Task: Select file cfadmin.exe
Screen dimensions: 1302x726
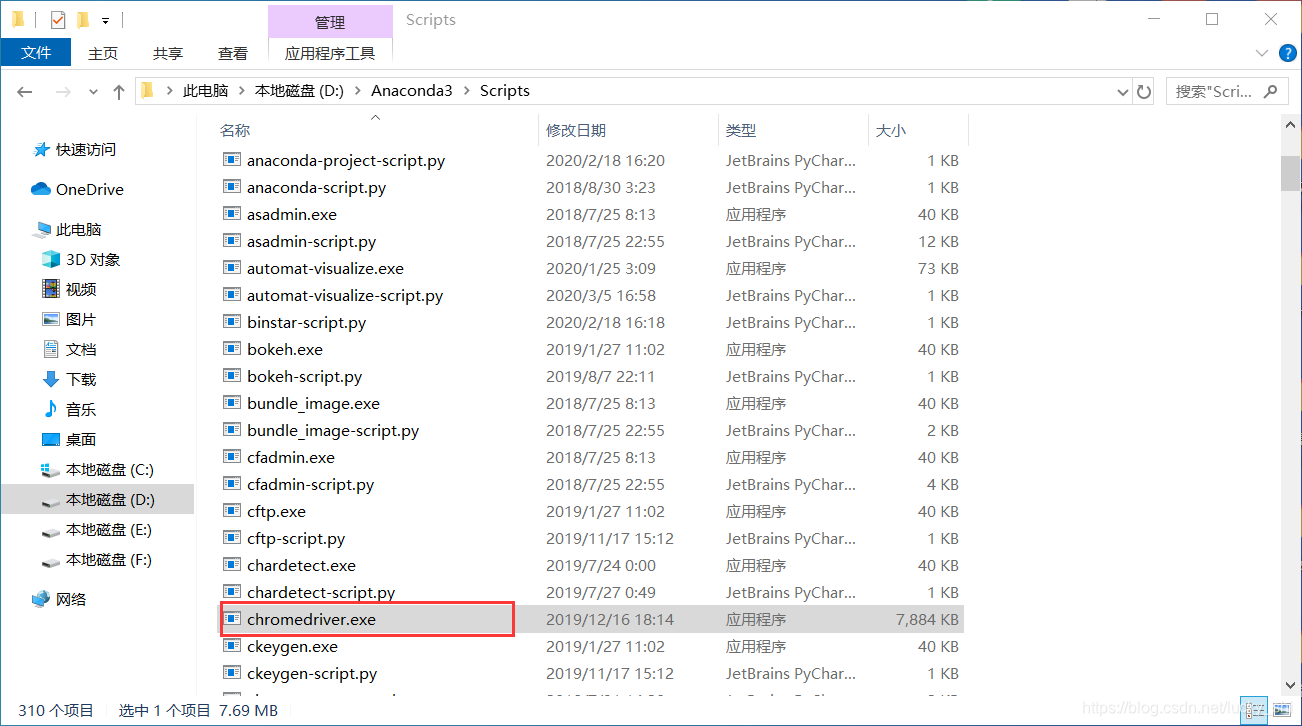Action: coord(291,457)
